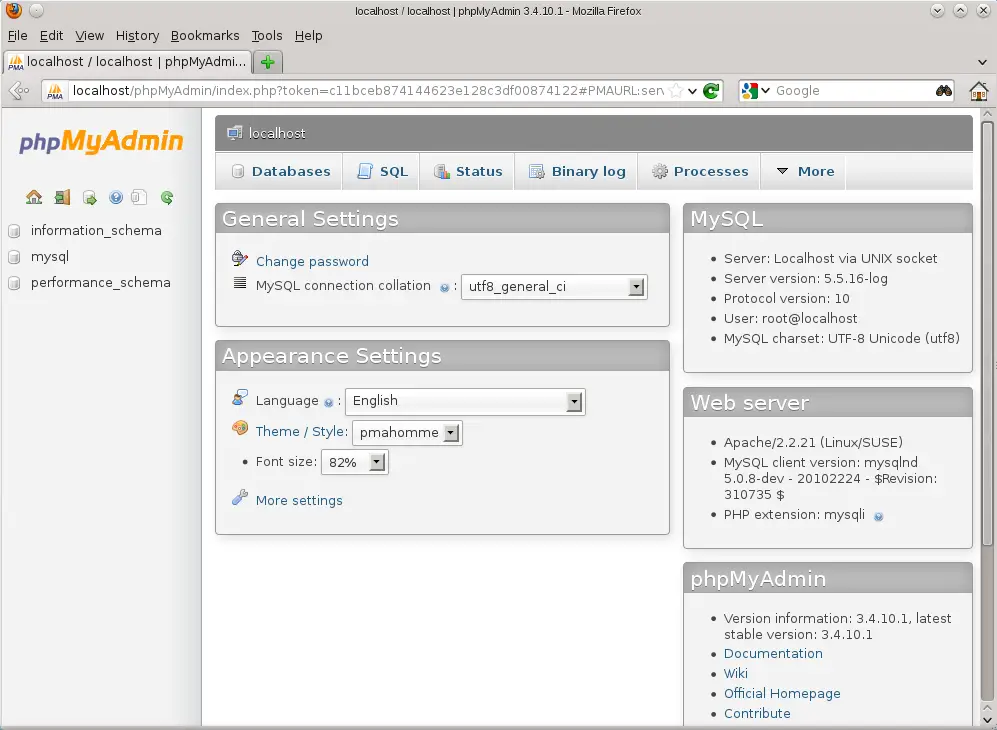Click the phpMyAdmin logo

click(101, 141)
